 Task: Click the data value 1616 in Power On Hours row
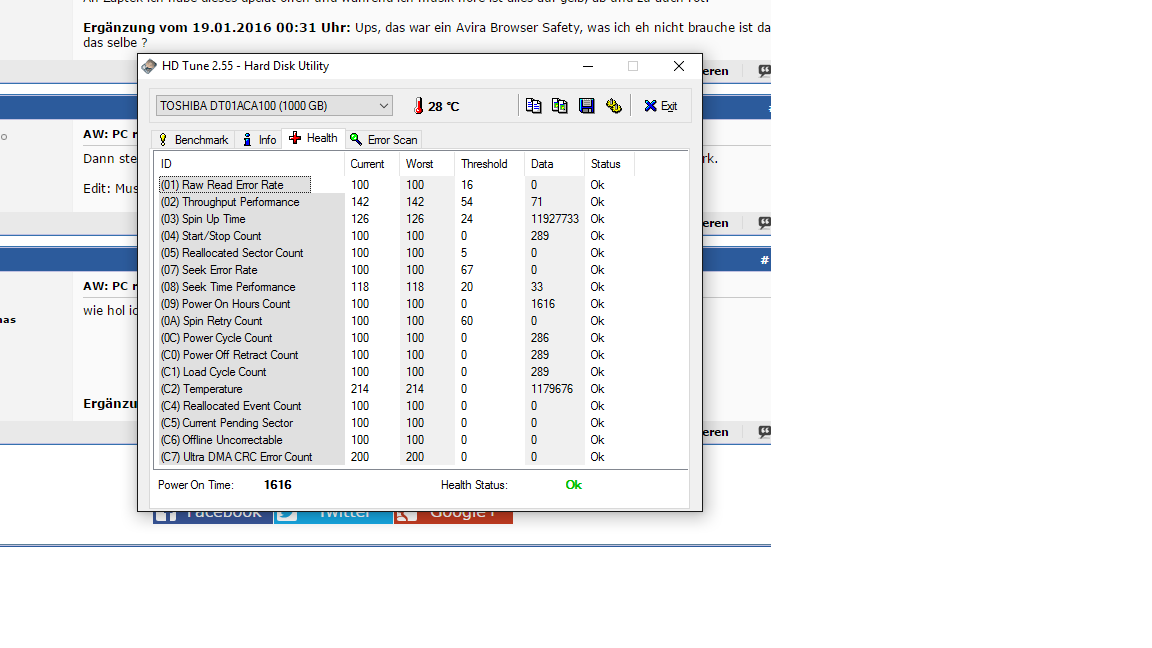[543, 303]
